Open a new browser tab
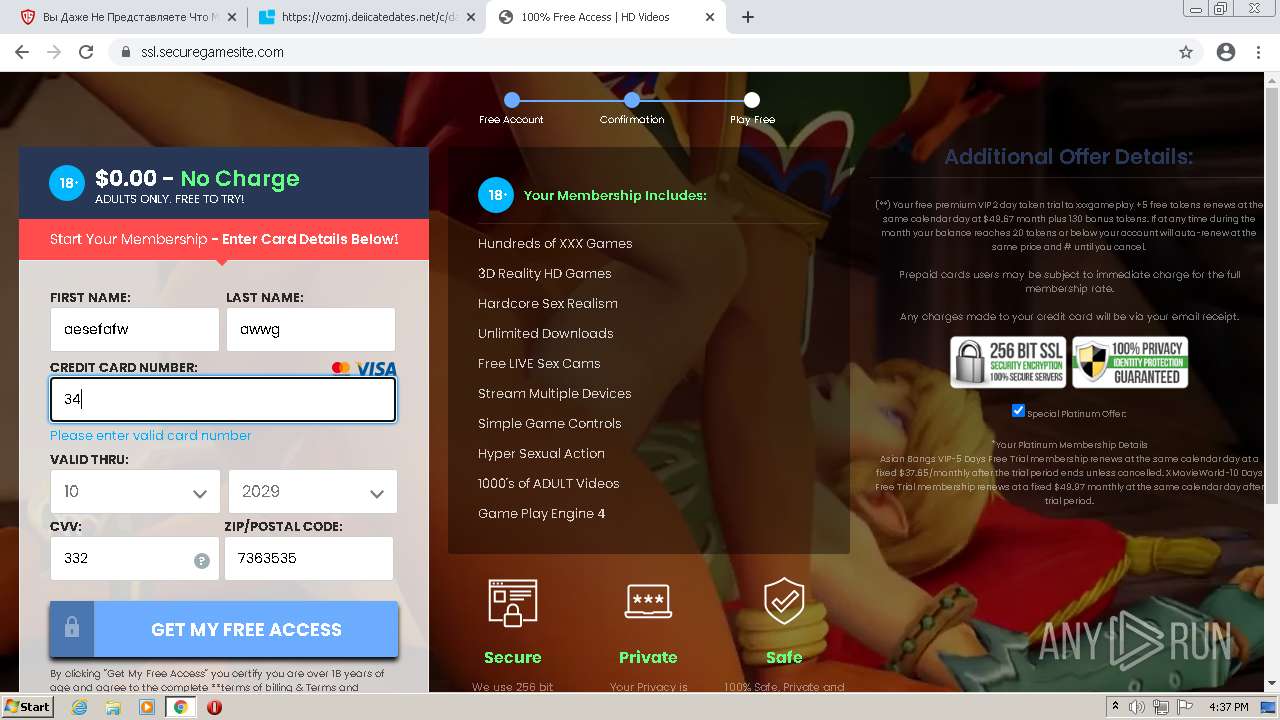The width and height of the screenshot is (1280, 720). (x=748, y=17)
